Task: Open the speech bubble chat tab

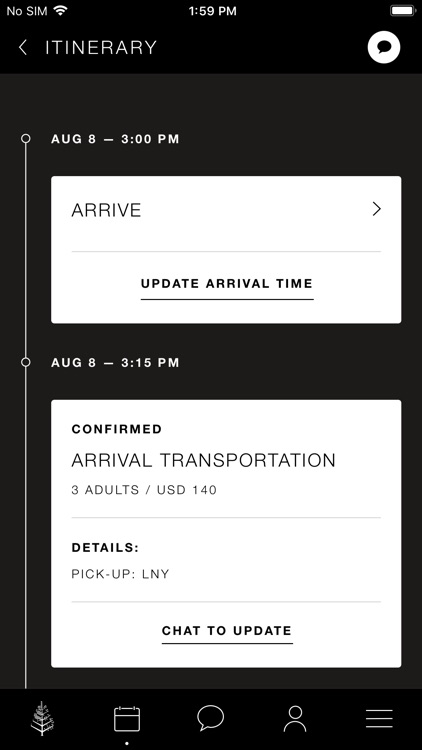Action: tap(211, 718)
